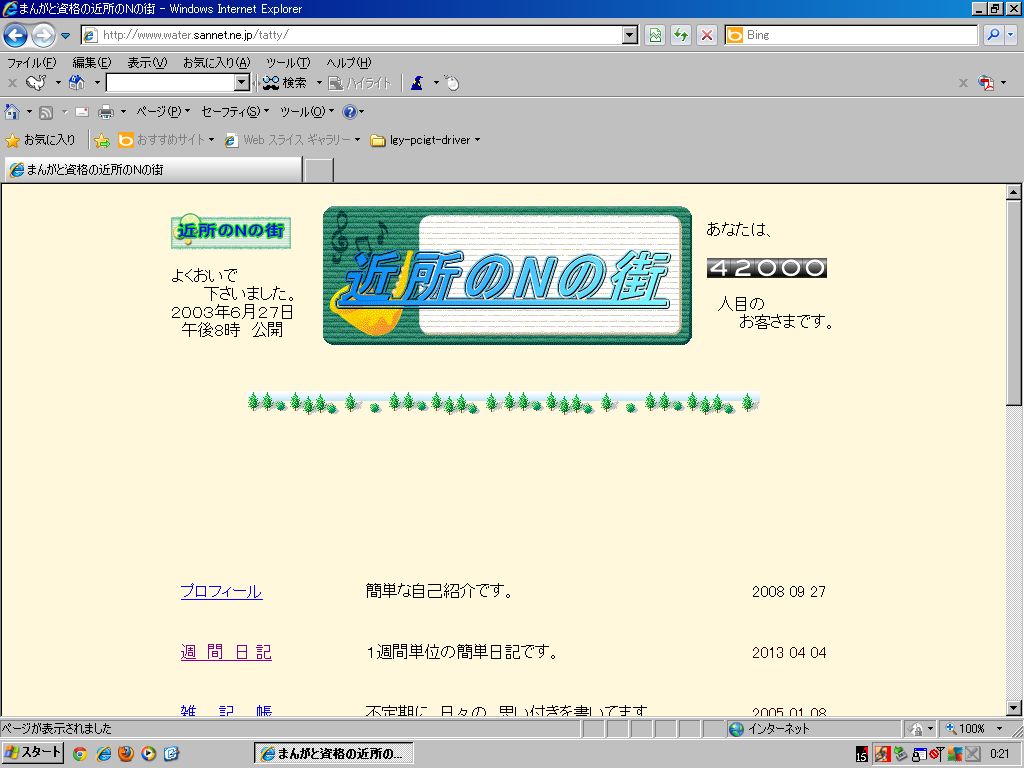Click the Read Mail envelope icon

[82, 112]
